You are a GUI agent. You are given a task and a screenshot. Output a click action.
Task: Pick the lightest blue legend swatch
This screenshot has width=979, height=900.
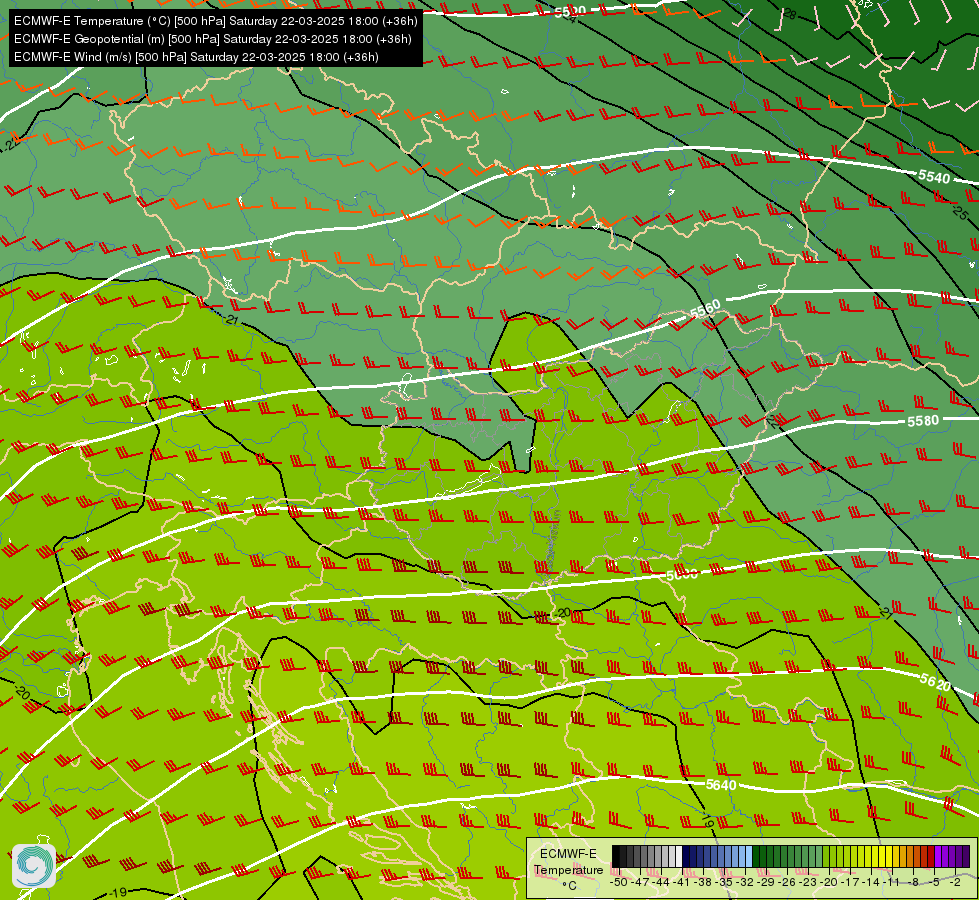tap(749, 856)
